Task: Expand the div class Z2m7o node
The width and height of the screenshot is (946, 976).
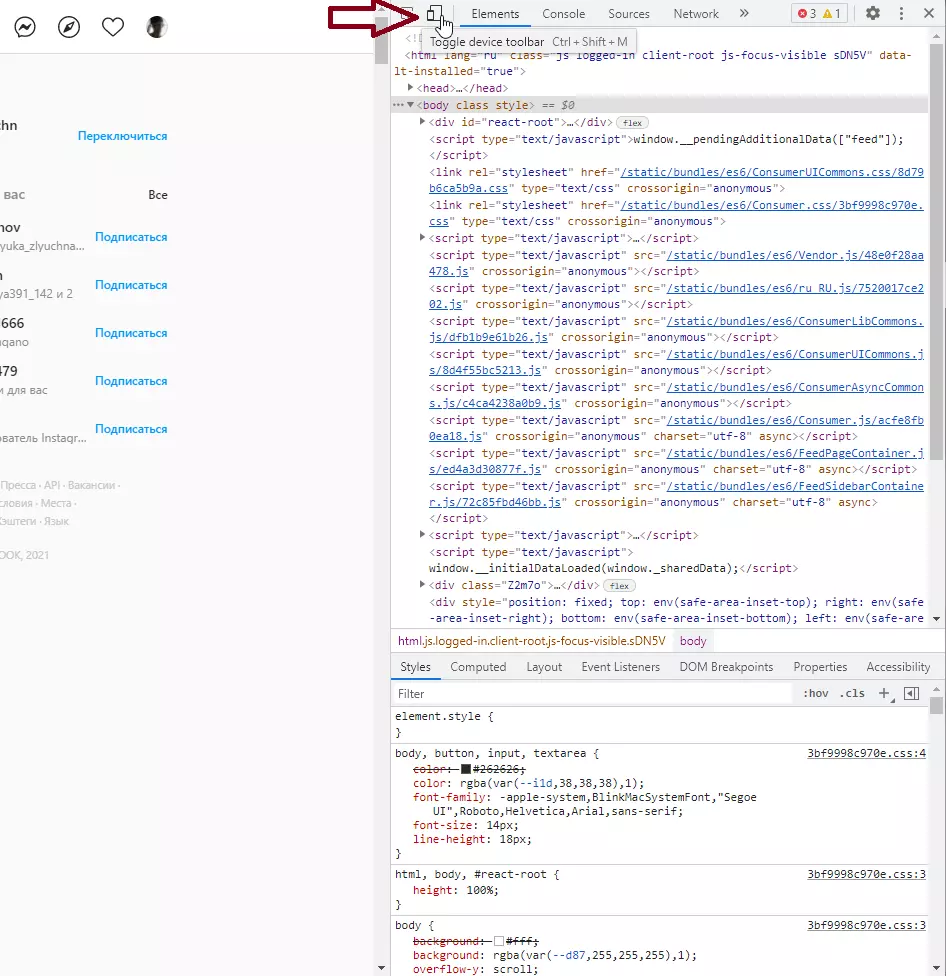Action: tap(422, 585)
